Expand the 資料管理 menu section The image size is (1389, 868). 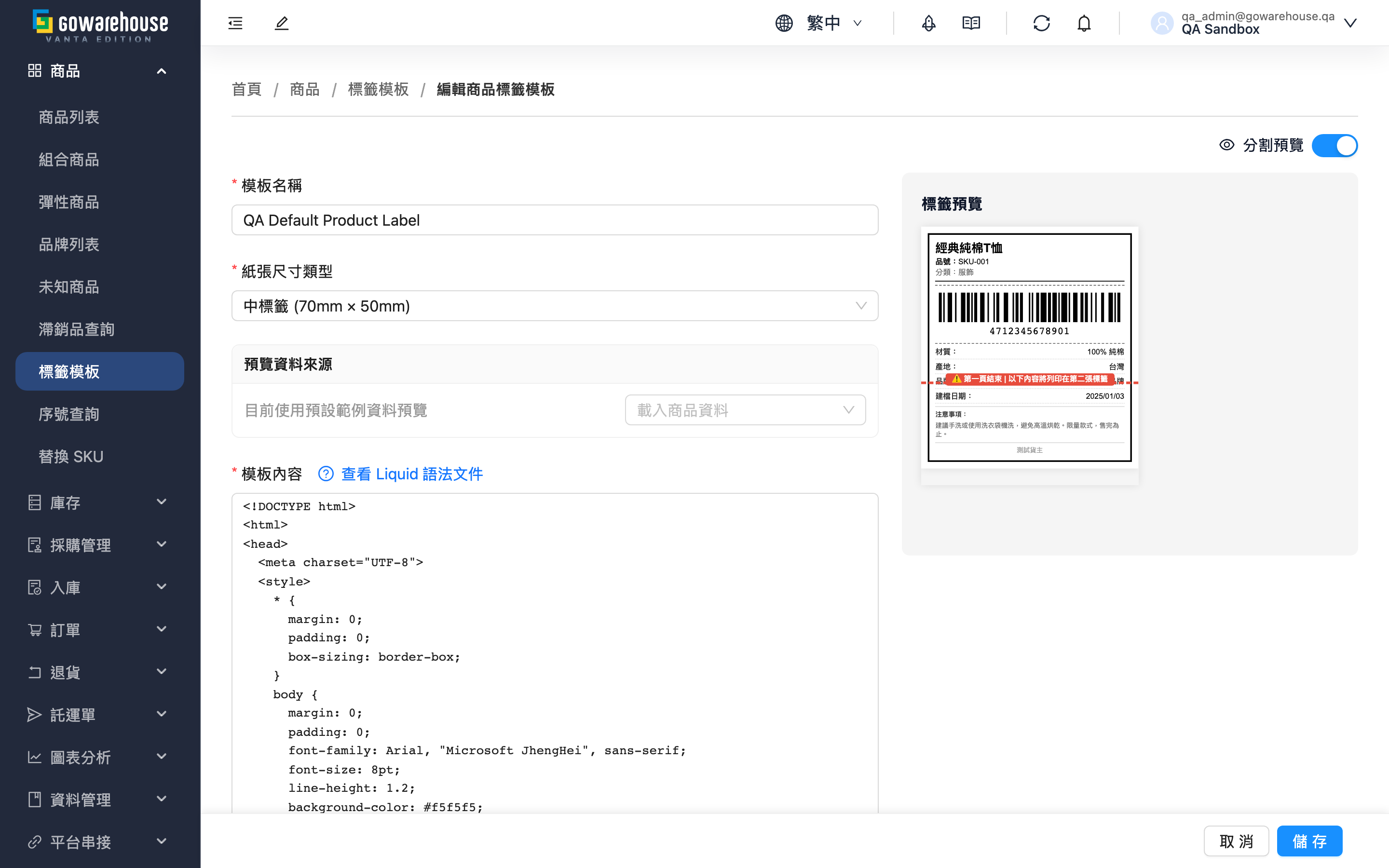tap(161, 799)
